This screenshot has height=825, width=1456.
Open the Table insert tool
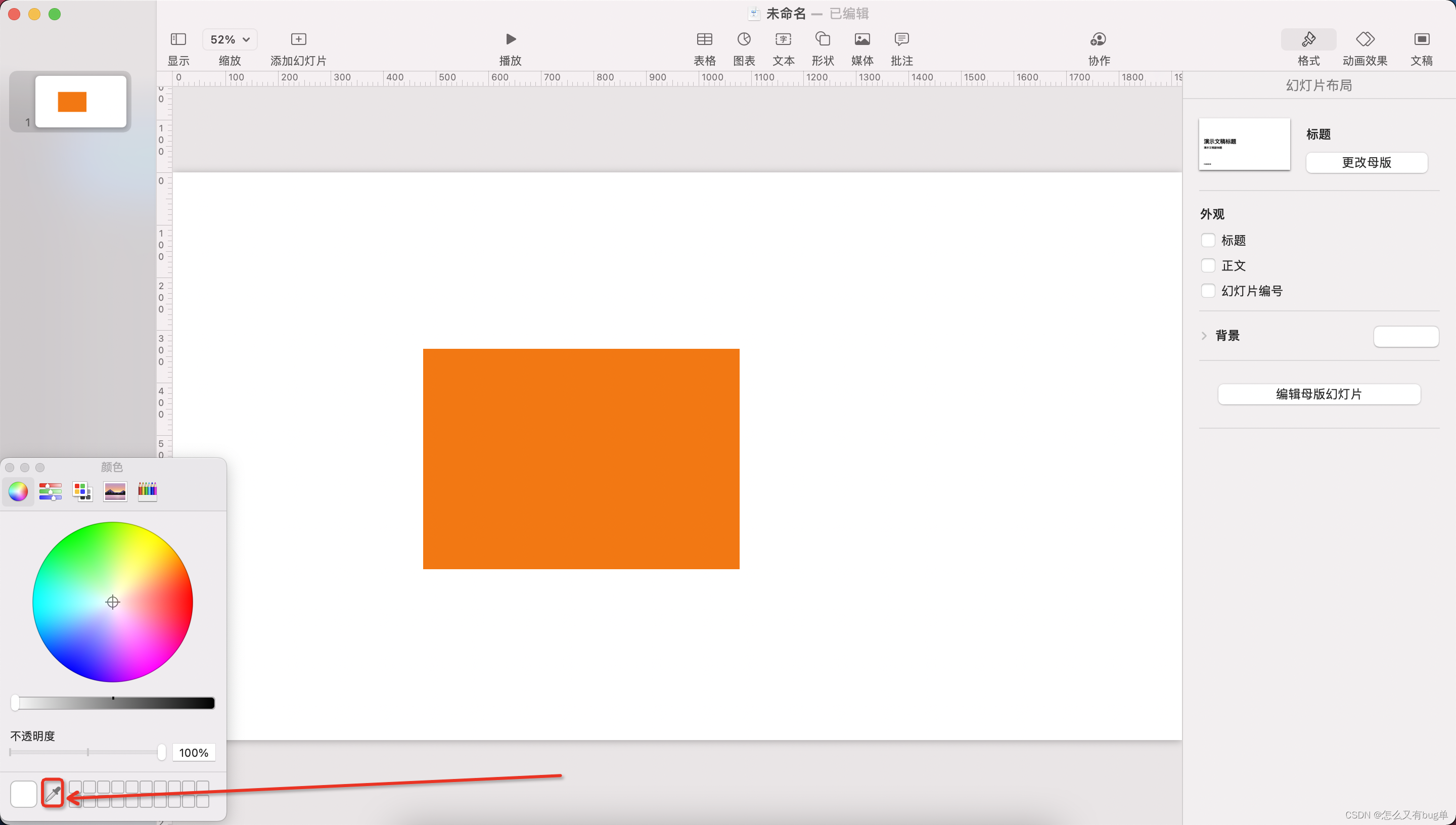[x=704, y=39]
